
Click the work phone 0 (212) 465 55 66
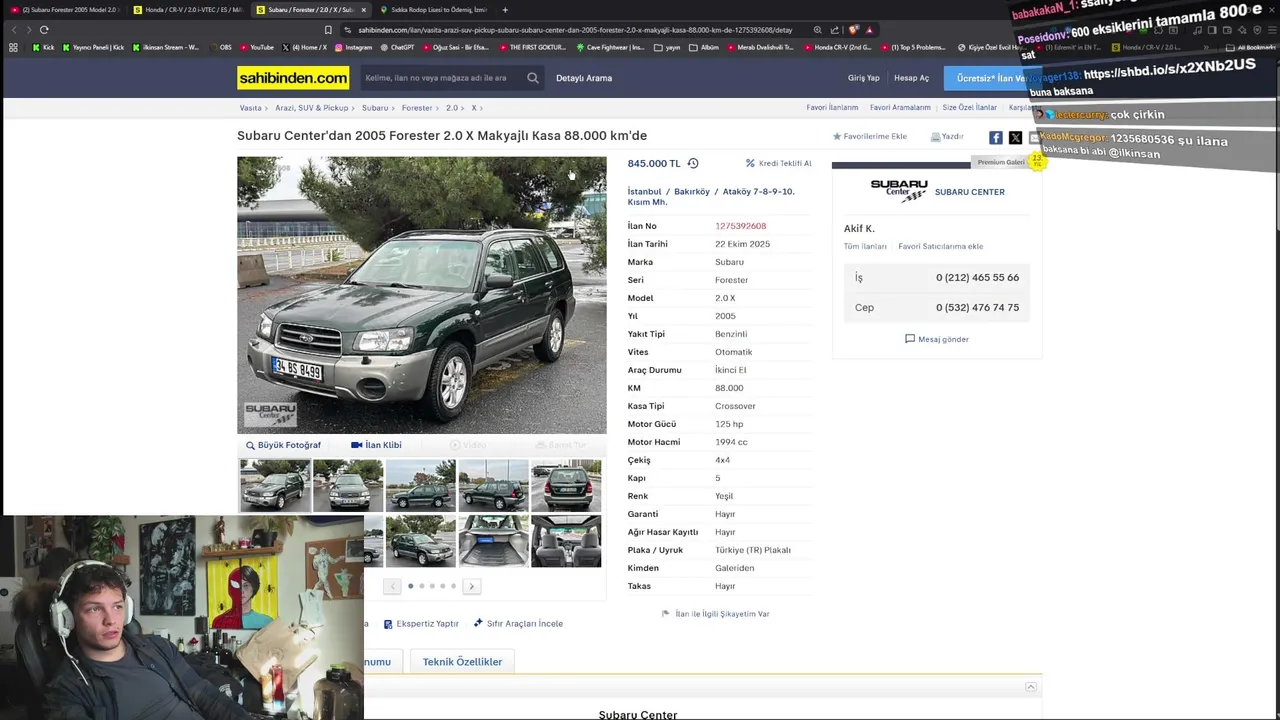[x=977, y=278]
